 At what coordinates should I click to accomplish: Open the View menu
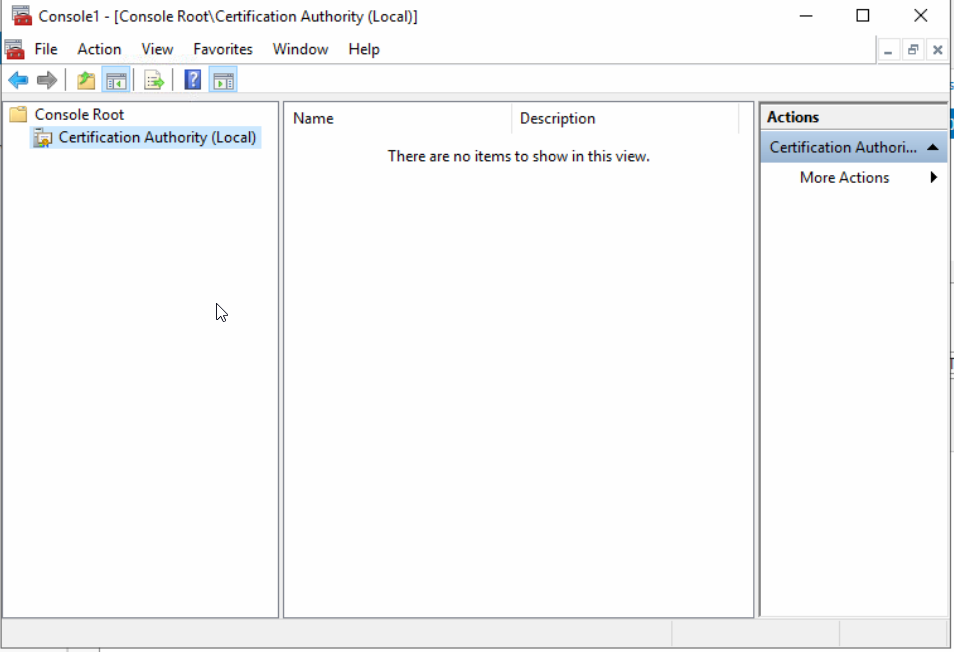(157, 48)
